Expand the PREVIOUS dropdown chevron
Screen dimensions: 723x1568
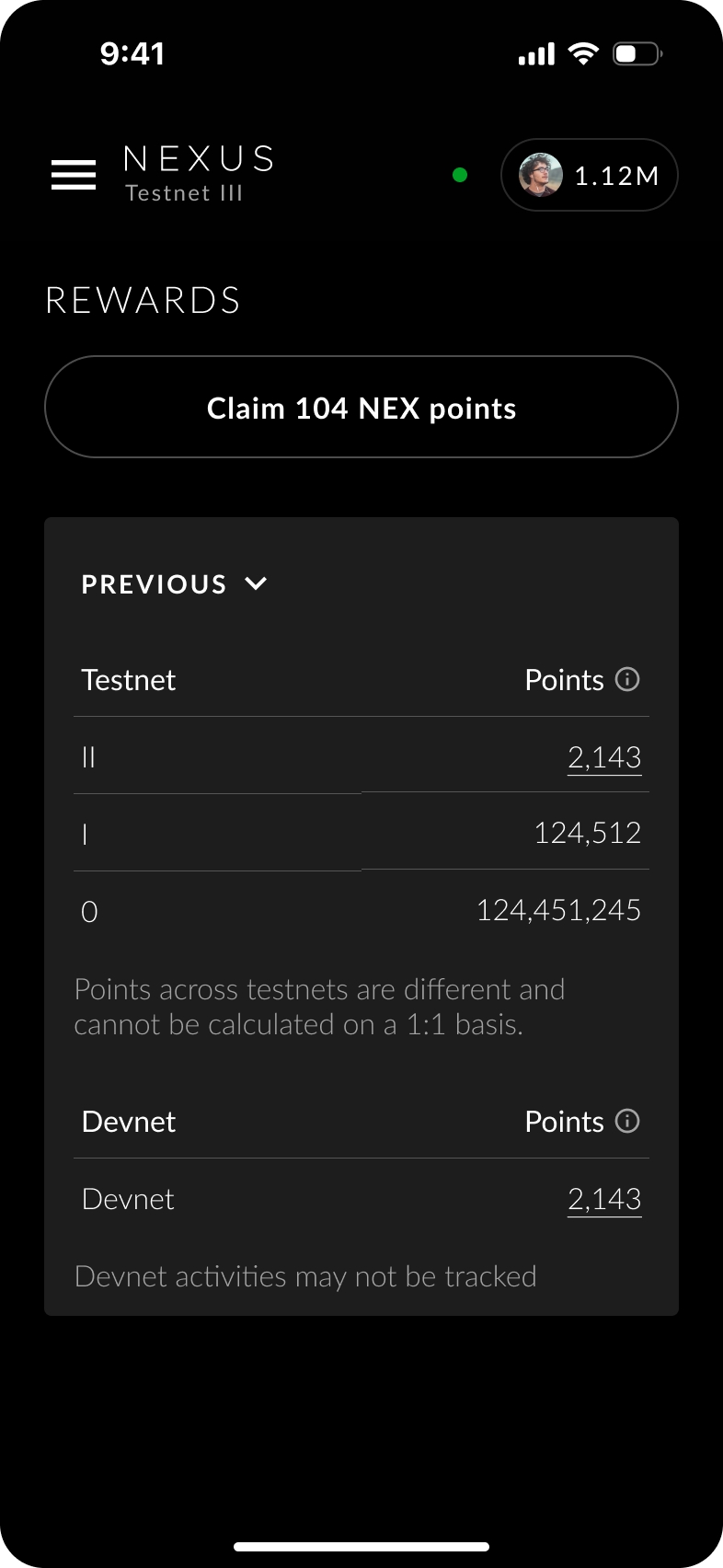point(257,583)
